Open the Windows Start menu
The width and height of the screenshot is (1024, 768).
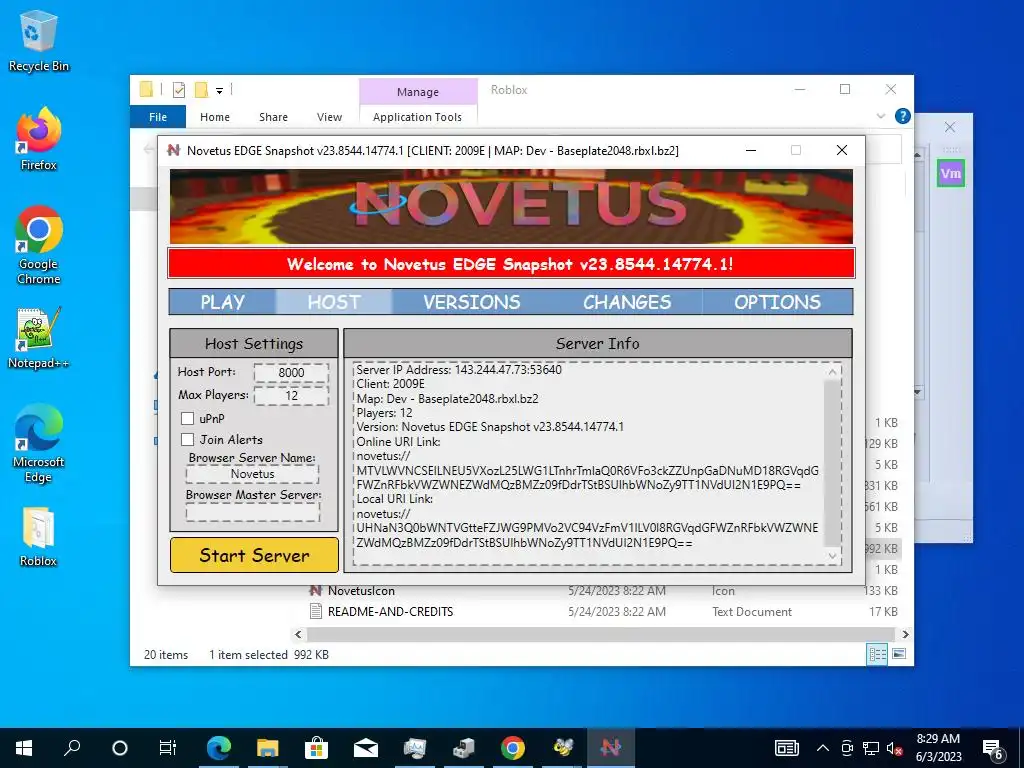[x=24, y=748]
